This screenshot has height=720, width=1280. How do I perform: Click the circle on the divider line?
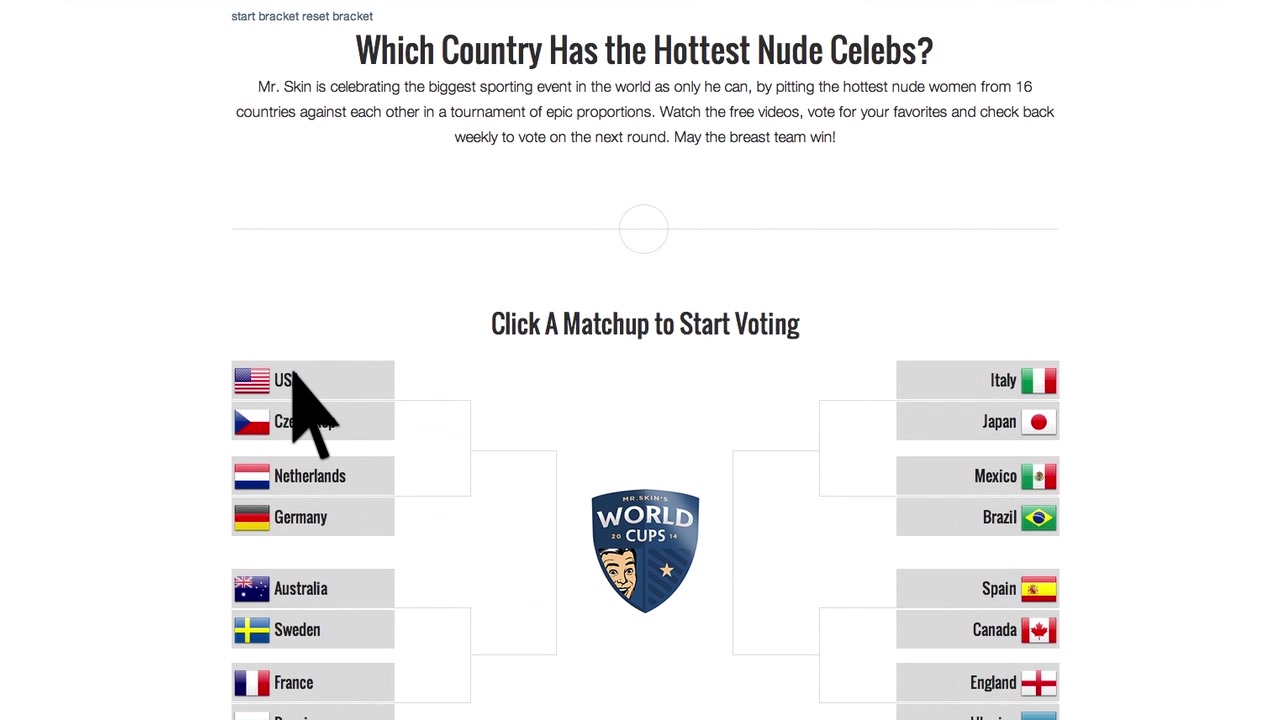click(x=643, y=229)
